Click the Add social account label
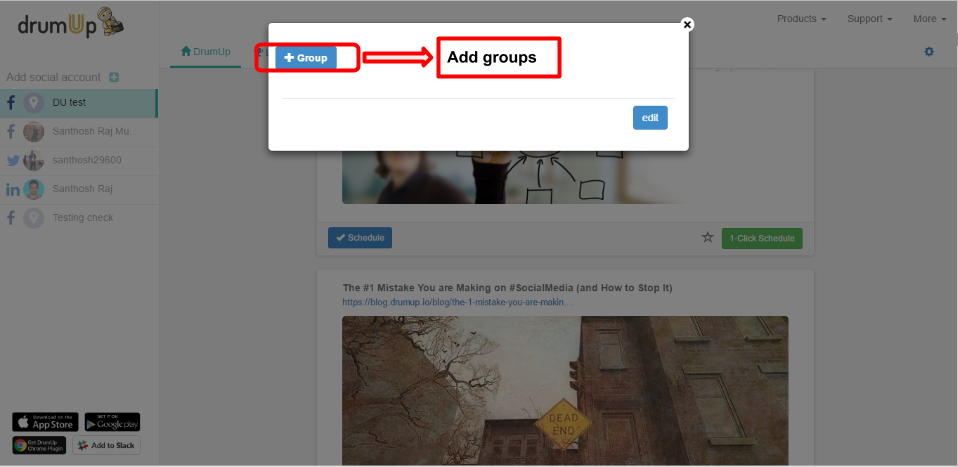The height and width of the screenshot is (467, 958). pos(54,78)
